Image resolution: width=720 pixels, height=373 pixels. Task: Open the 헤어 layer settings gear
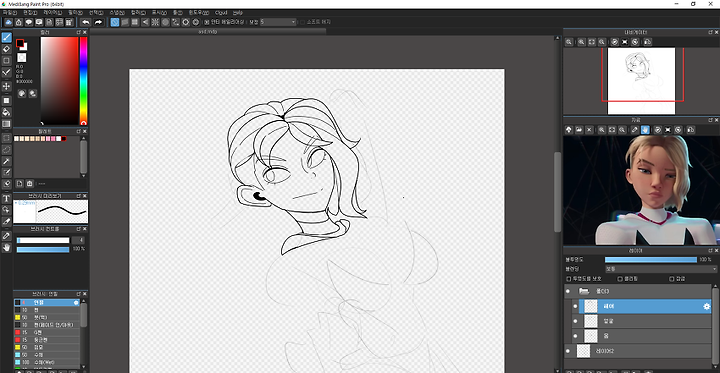click(707, 306)
